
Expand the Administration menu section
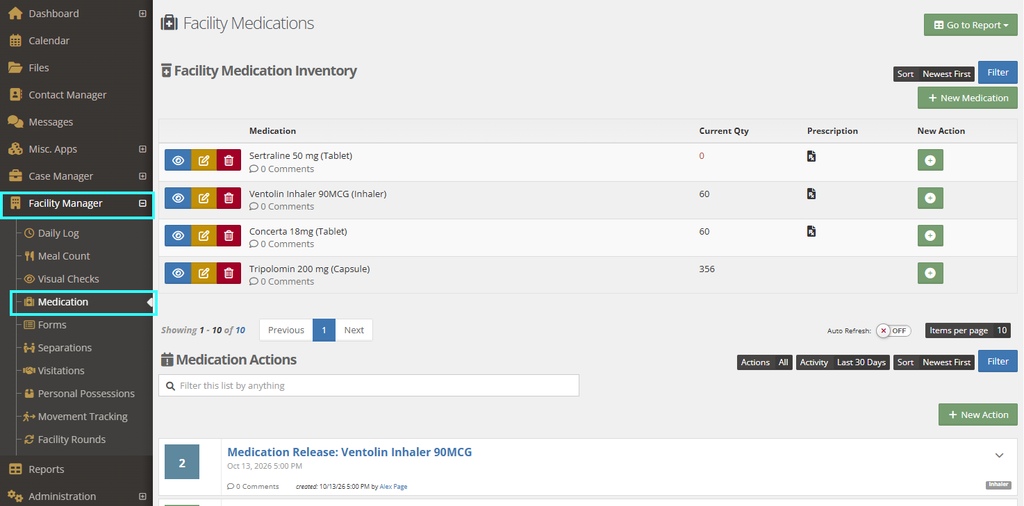click(142, 496)
